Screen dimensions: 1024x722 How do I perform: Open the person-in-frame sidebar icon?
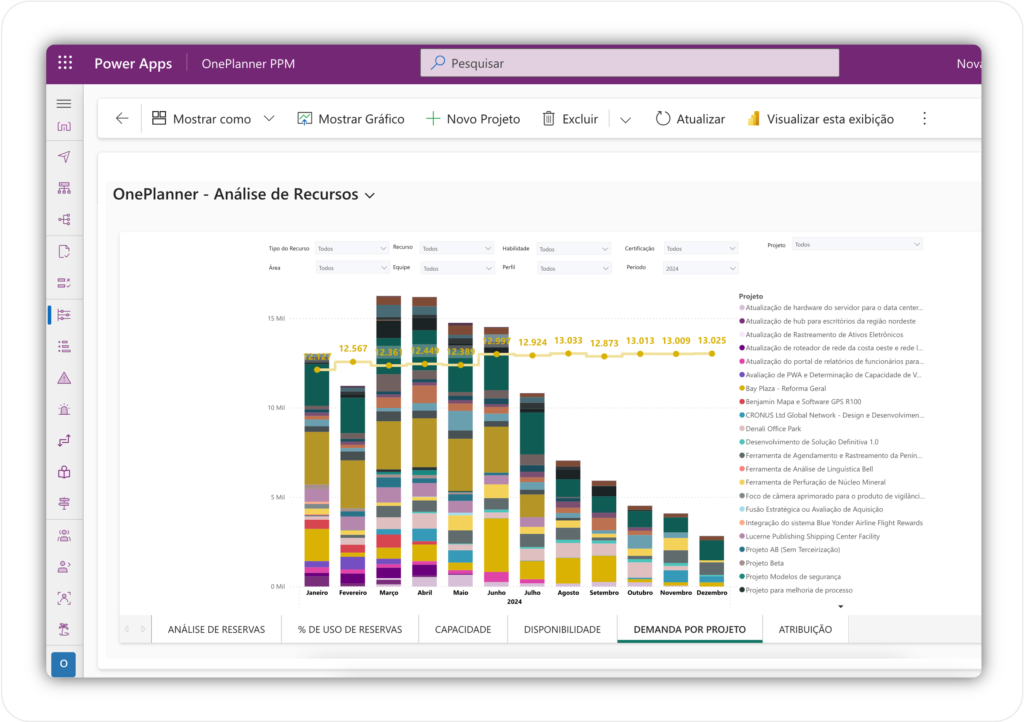point(64,598)
